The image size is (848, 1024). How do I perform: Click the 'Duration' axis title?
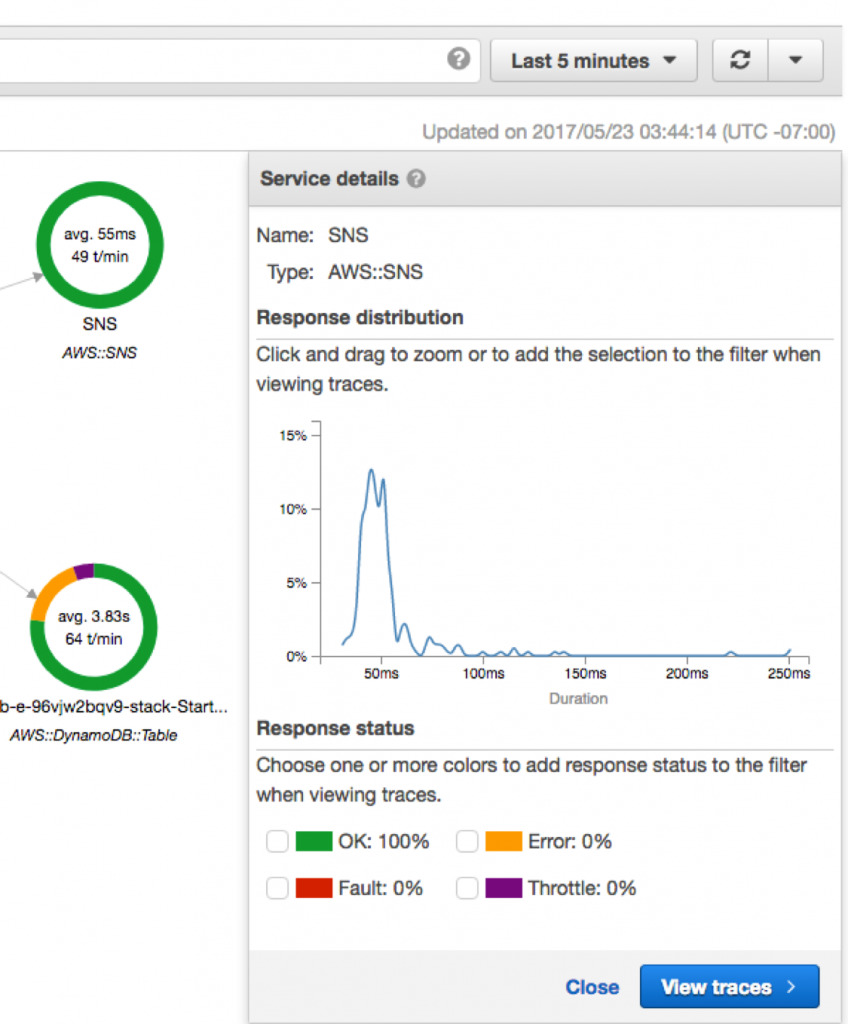578,699
